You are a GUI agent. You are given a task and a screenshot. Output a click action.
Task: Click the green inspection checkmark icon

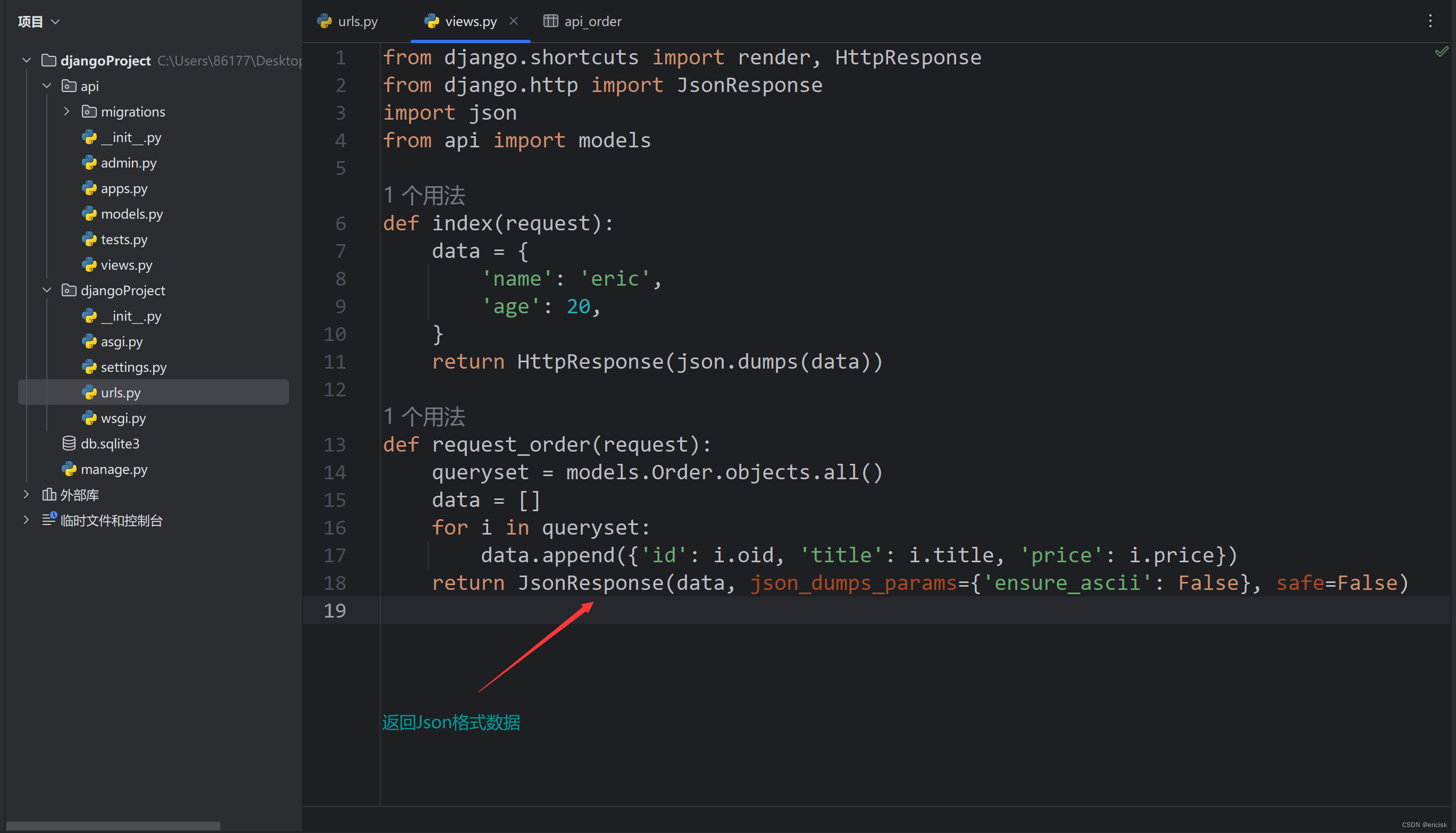[1442, 52]
